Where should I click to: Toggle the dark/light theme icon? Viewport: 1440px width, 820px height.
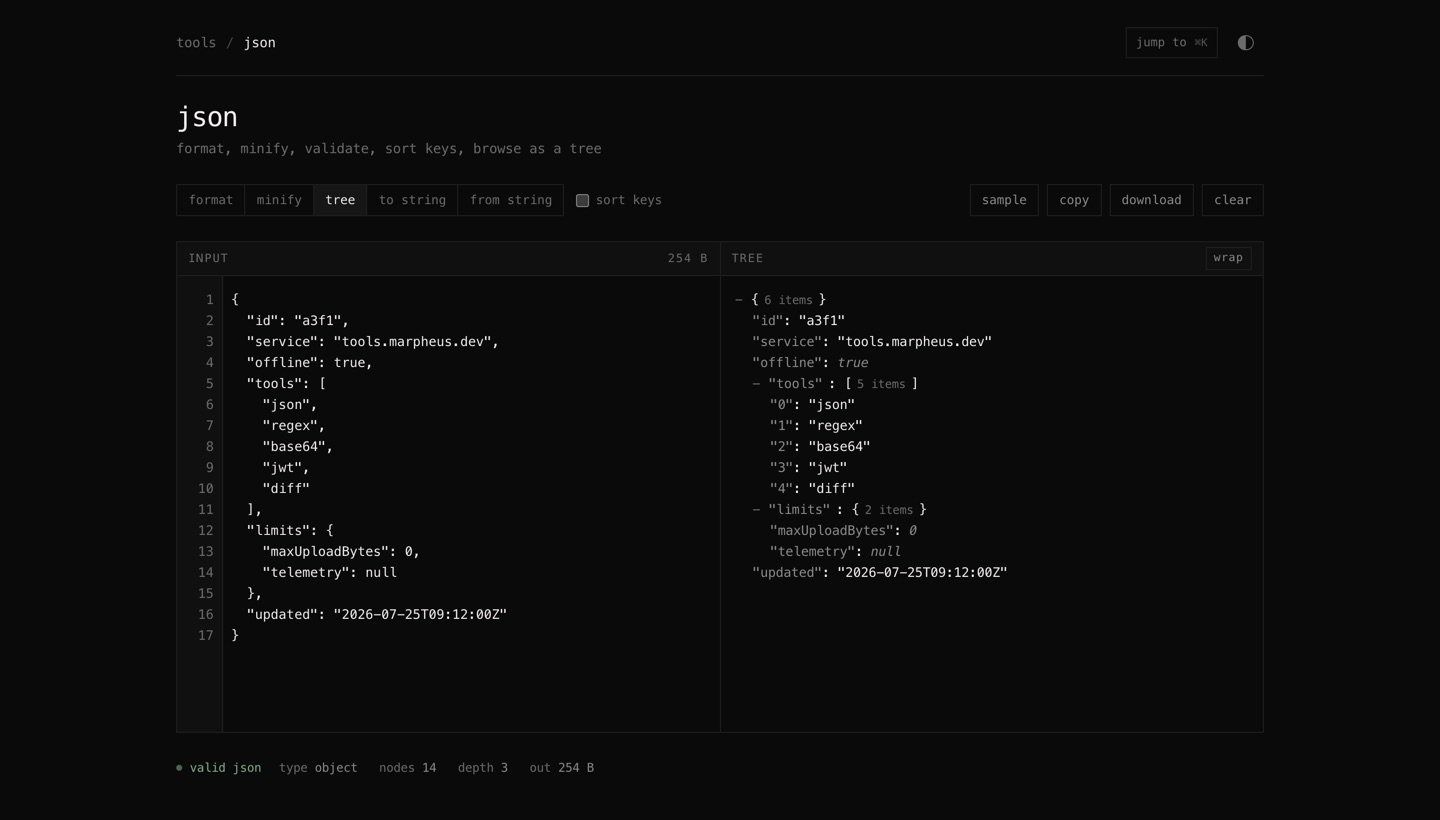point(1245,42)
